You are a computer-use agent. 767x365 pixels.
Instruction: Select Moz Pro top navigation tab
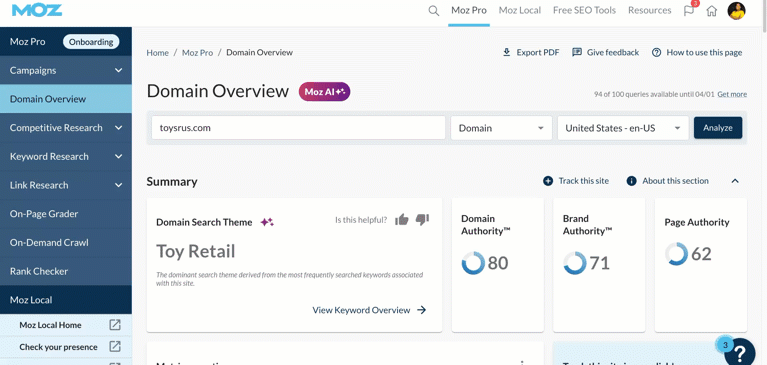tap(469, 10)
